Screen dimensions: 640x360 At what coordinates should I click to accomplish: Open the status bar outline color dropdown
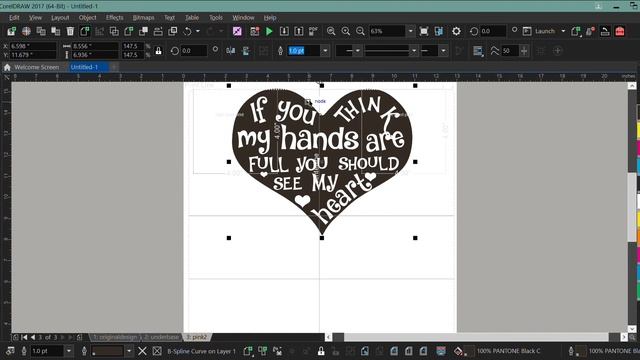(129, 351)
